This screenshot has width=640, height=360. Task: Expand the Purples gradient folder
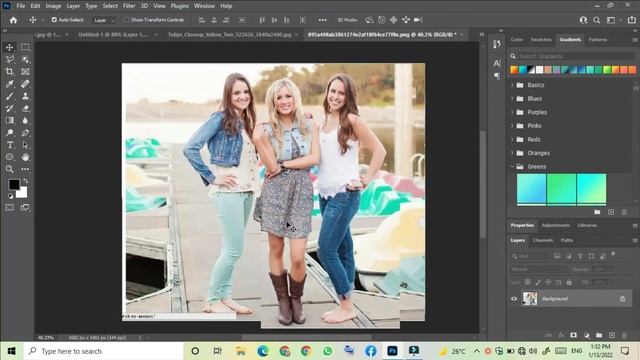pyautogui.click(x=512, y=112)
